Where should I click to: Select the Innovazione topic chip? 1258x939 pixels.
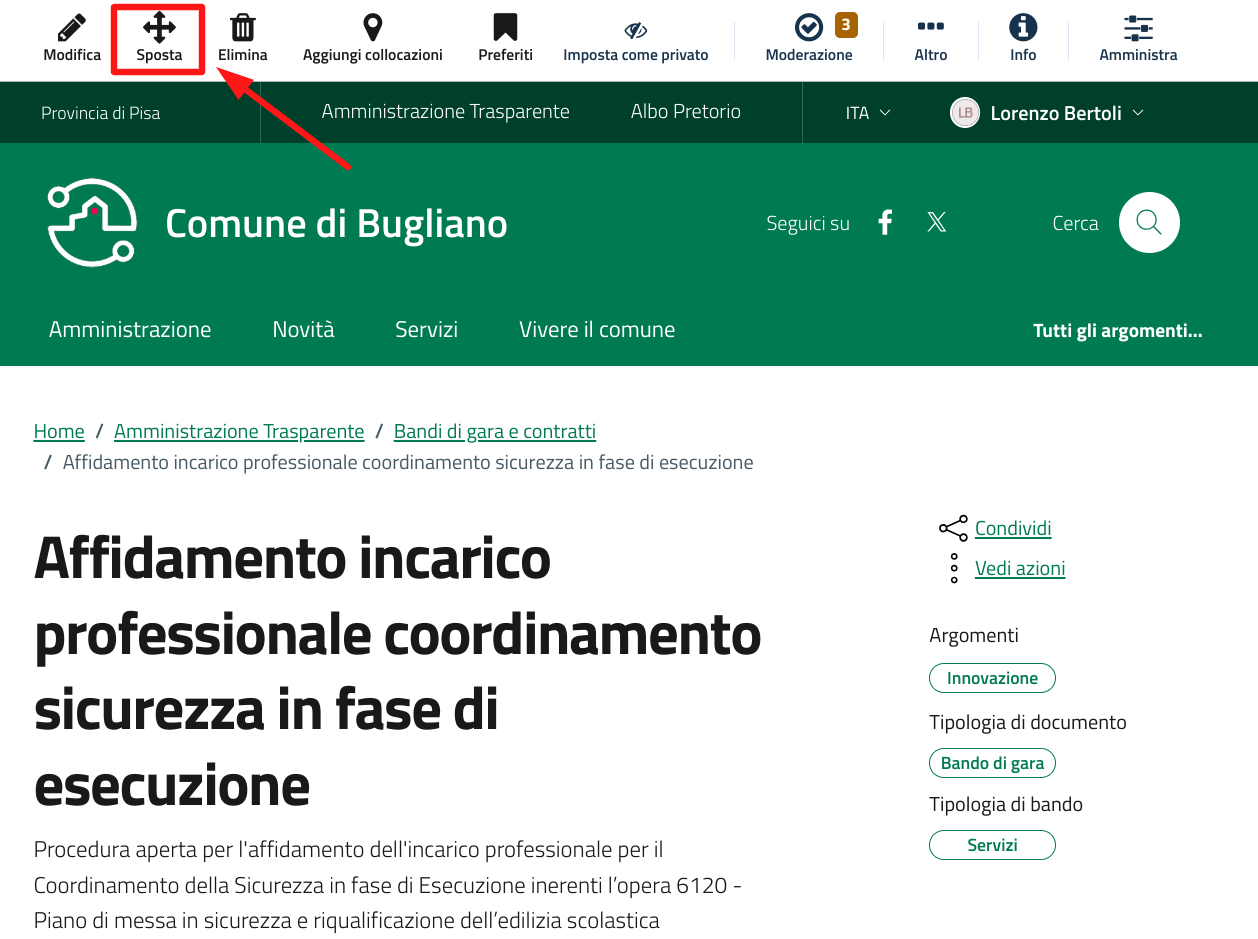point(992,678)
